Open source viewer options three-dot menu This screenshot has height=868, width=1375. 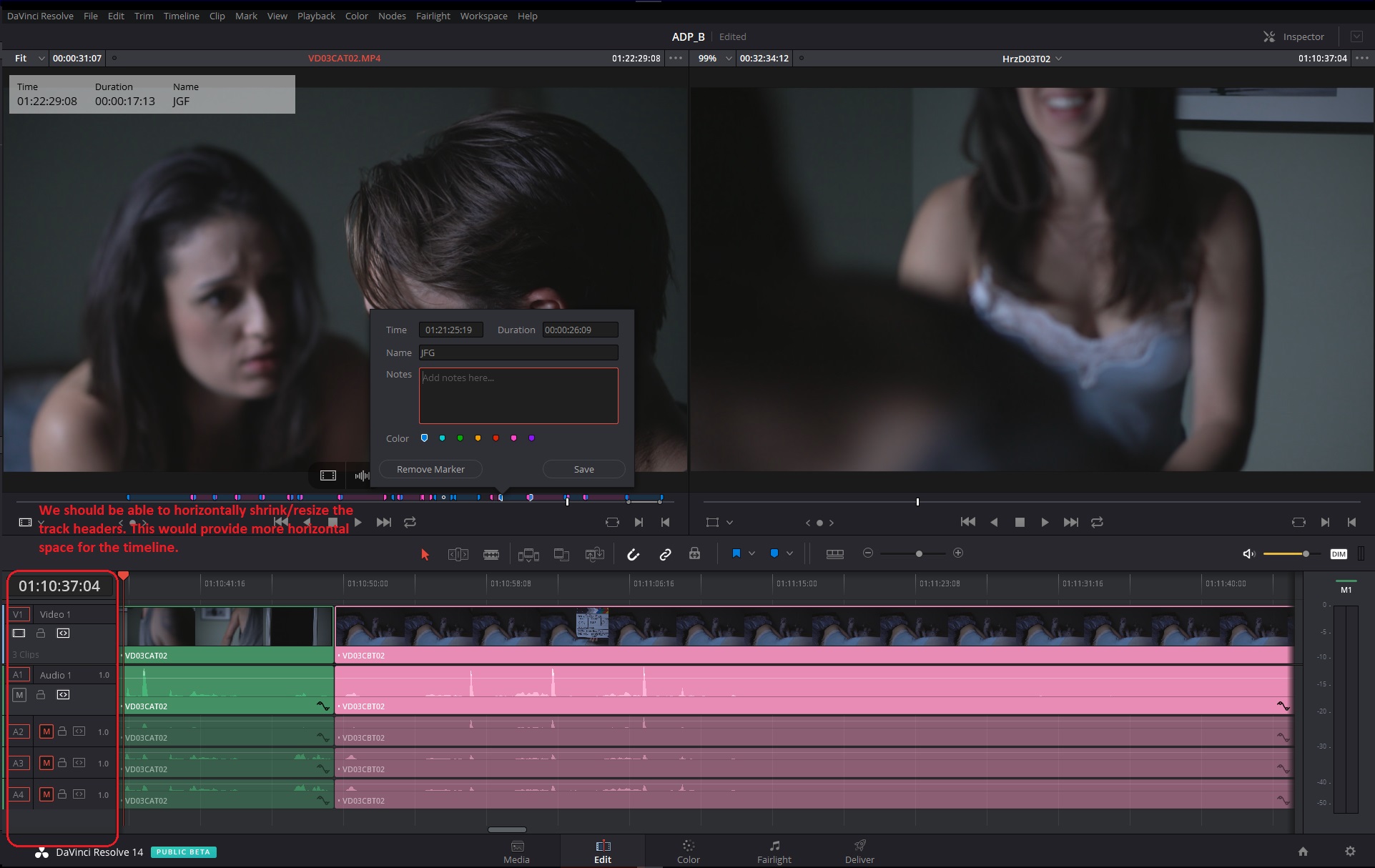tap(676, 58)
